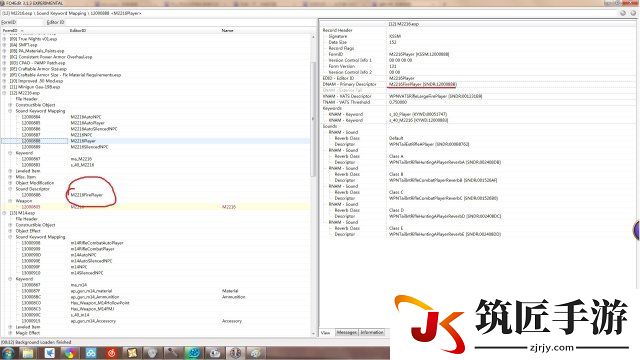The width and height of the screenshot is (640, 360).
Task: Click the FormID search input field
Action: (29, 22)
